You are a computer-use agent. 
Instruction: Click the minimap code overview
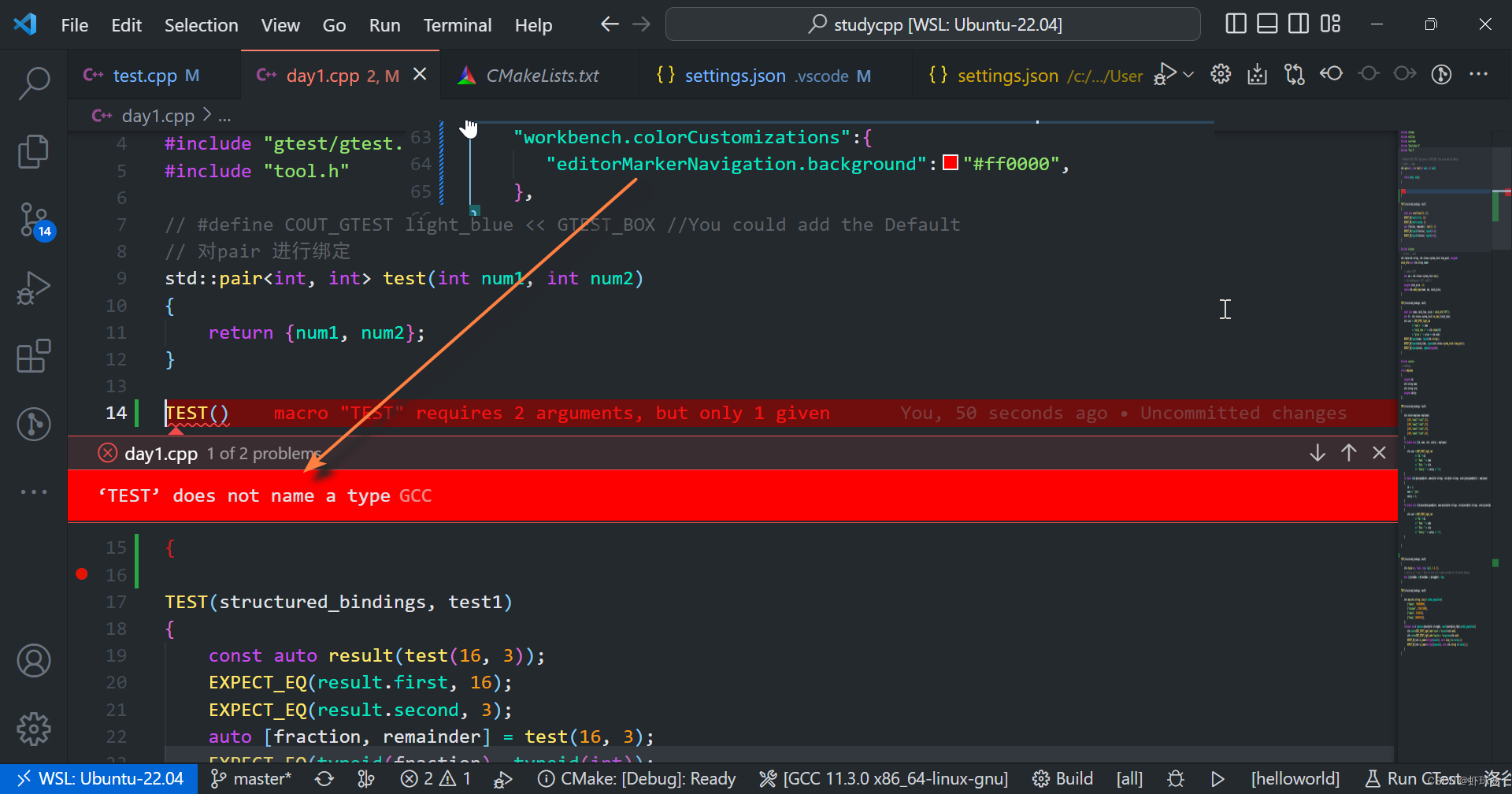click(x=1444, y=394)
